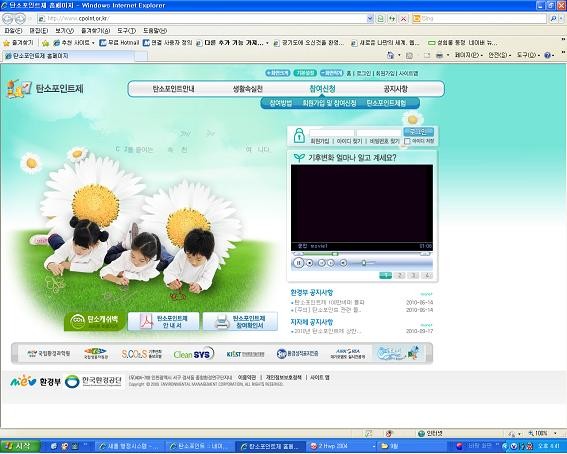Click the red X stop-loading icon
Viewport: 567px width, 454px height.
tap(404, 18)
